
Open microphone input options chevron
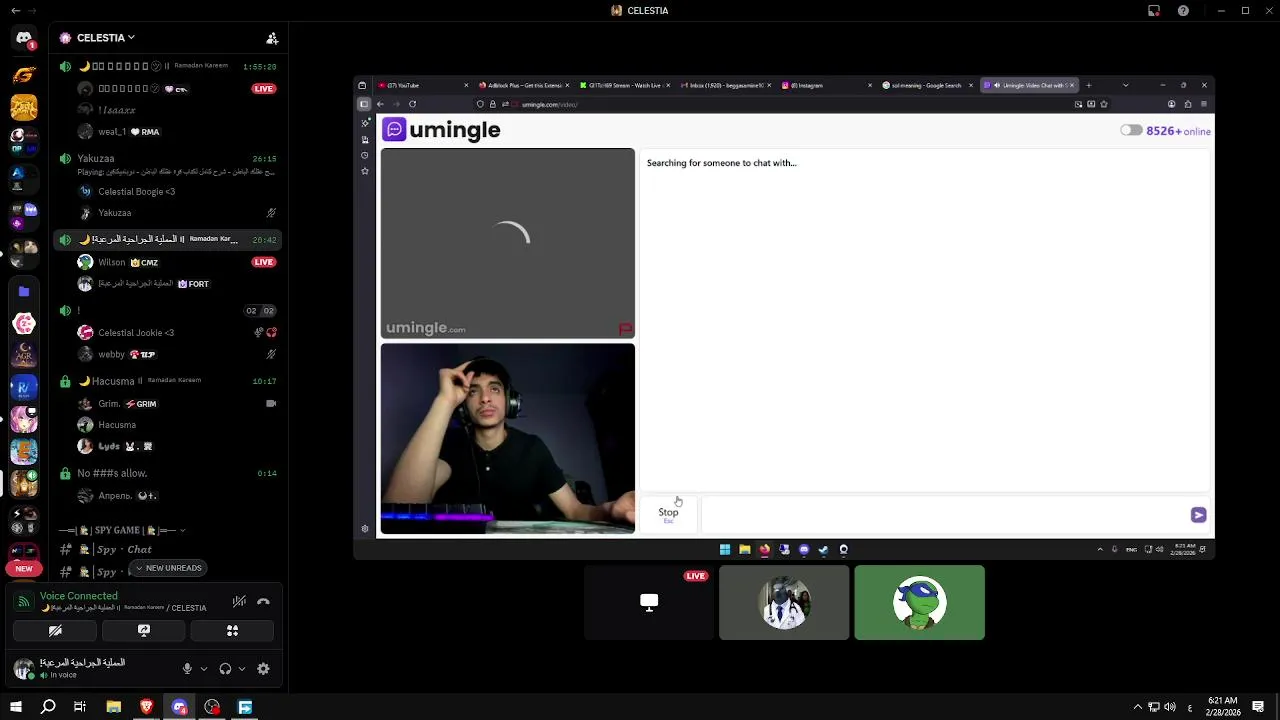204,669
